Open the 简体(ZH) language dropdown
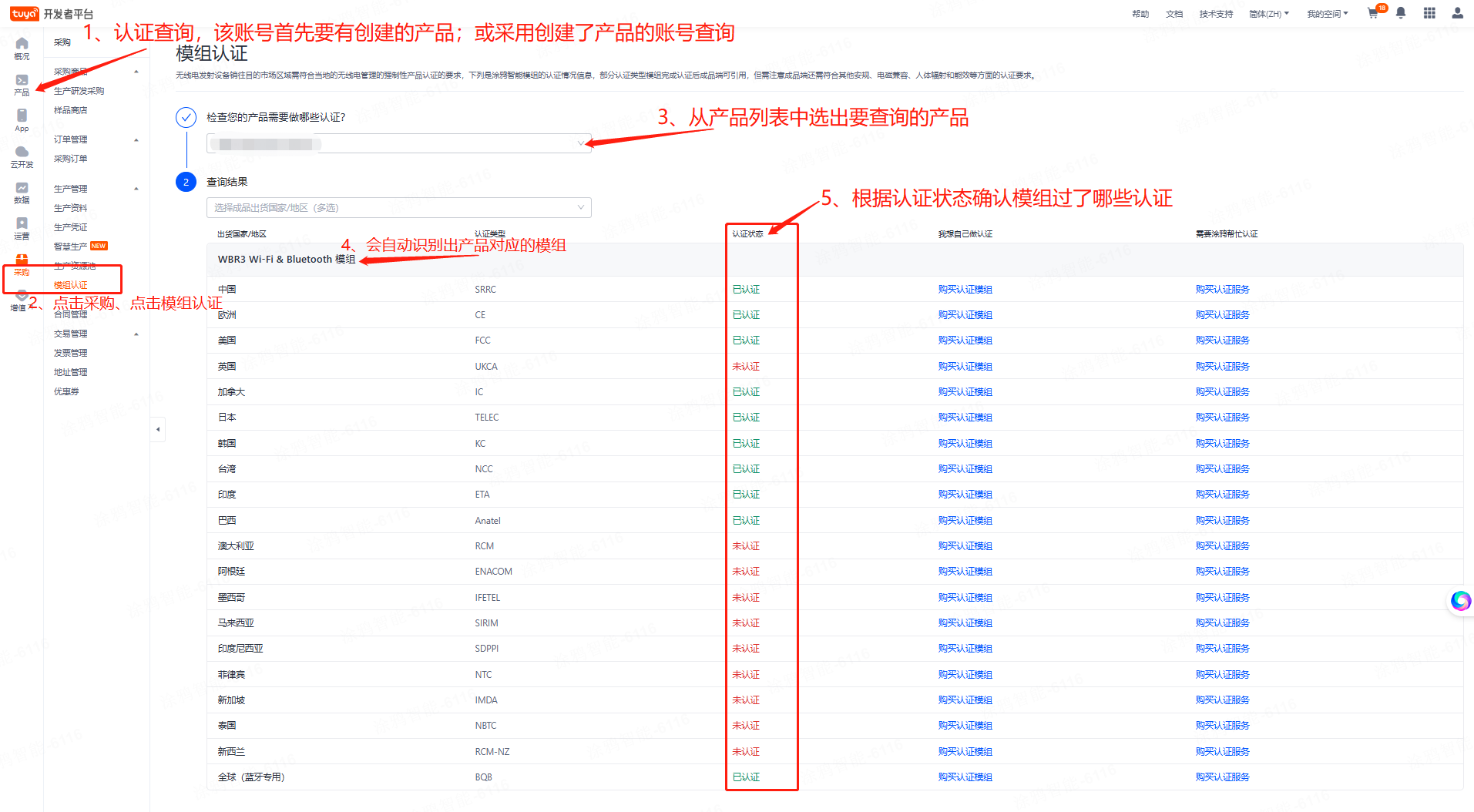1474x812 pixels. pos(1268,14)
